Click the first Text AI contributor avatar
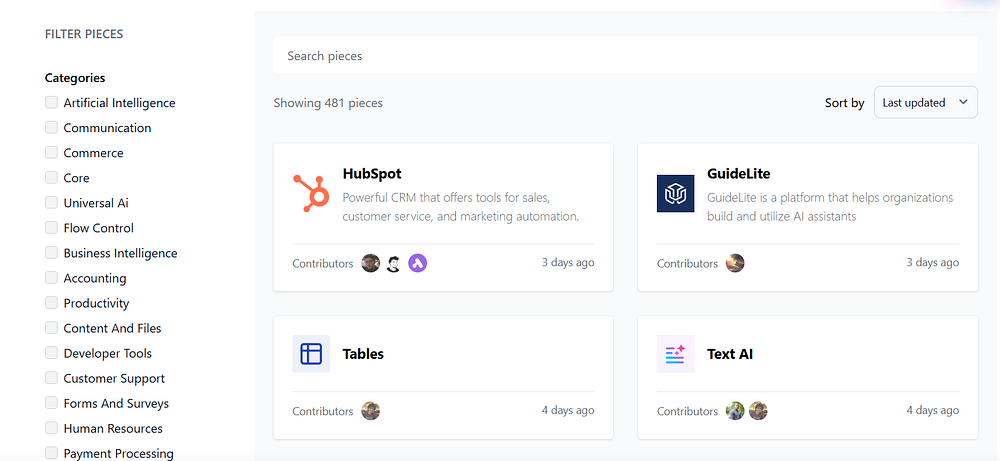This screenshot has height=461, width=1000. click(735, 410)
